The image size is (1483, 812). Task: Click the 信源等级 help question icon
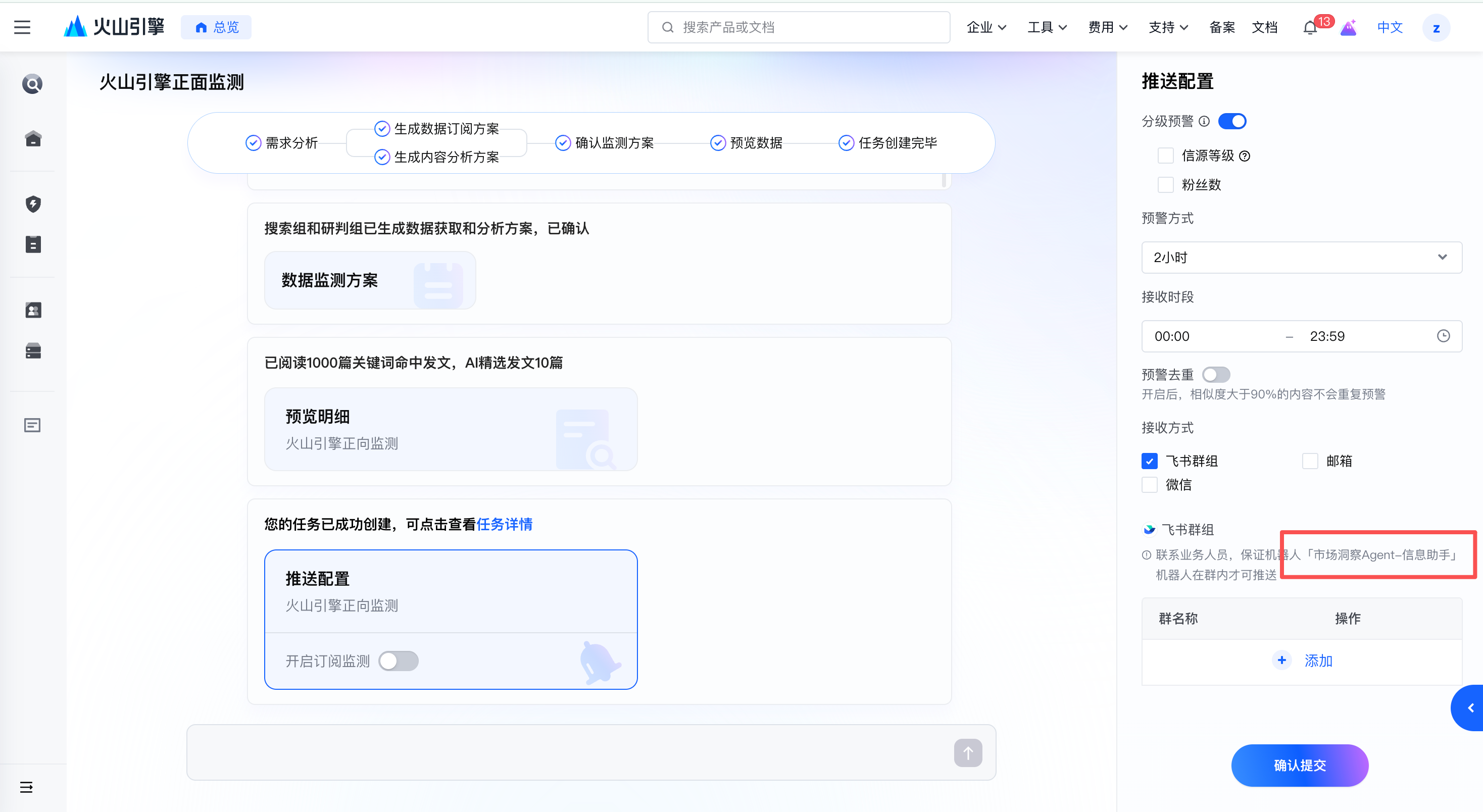pyautogui.click(x=1245, y=156)
